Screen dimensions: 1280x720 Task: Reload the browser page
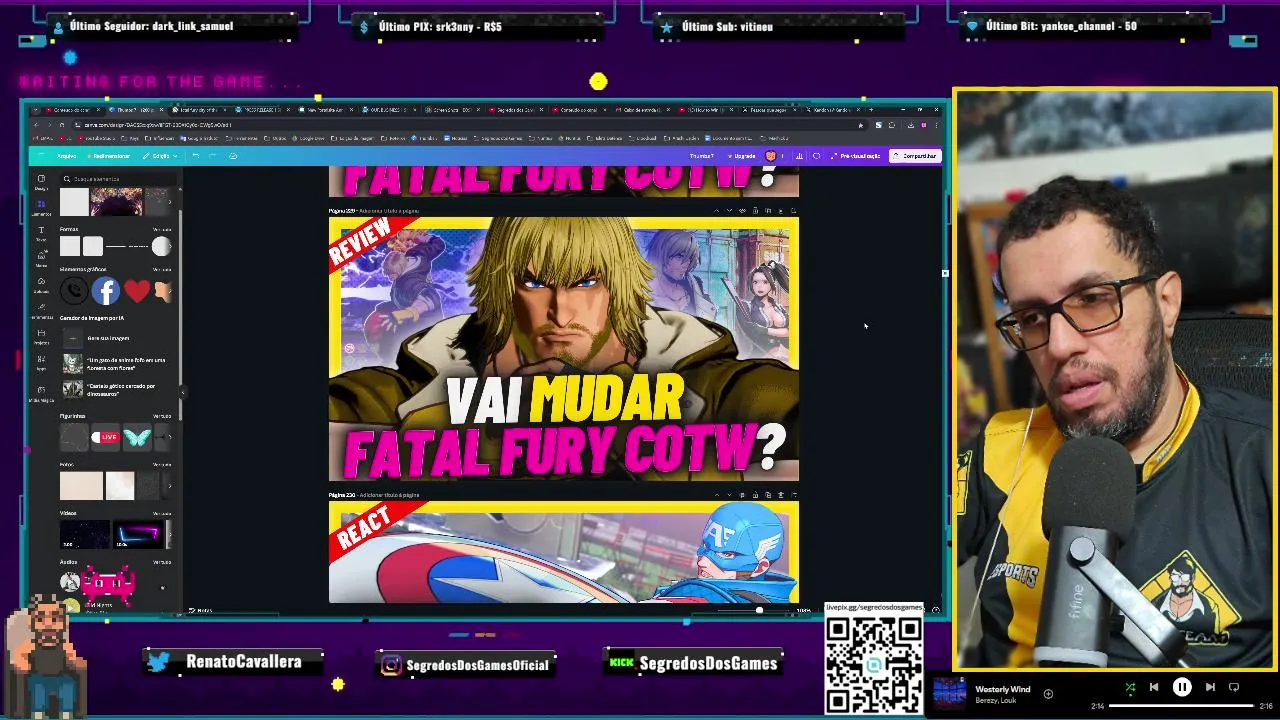click(62, 125)
